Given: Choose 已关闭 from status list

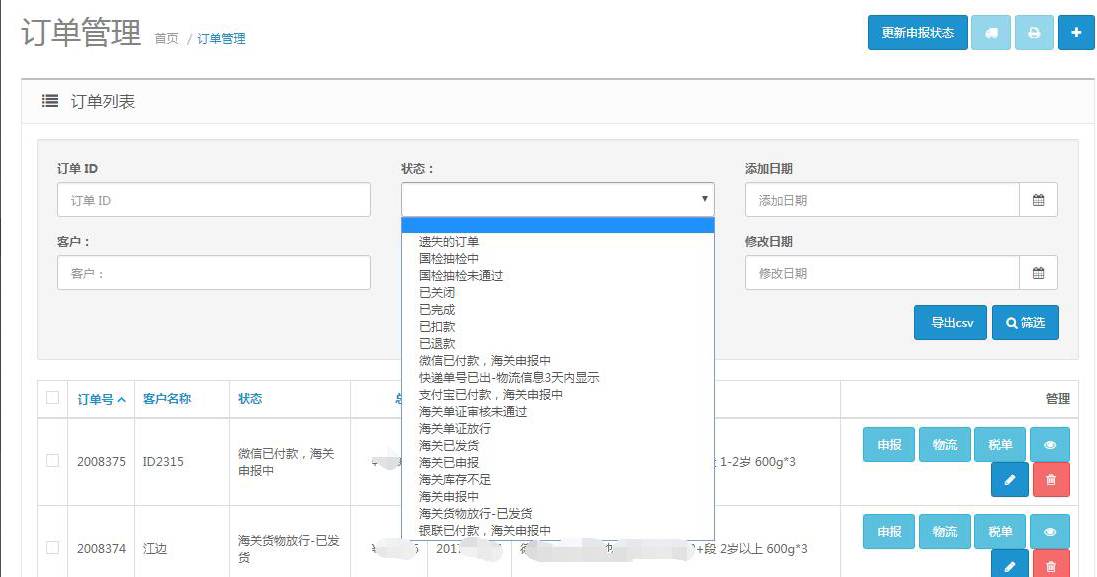Looking at the screenshot, I should click(437, 292).
